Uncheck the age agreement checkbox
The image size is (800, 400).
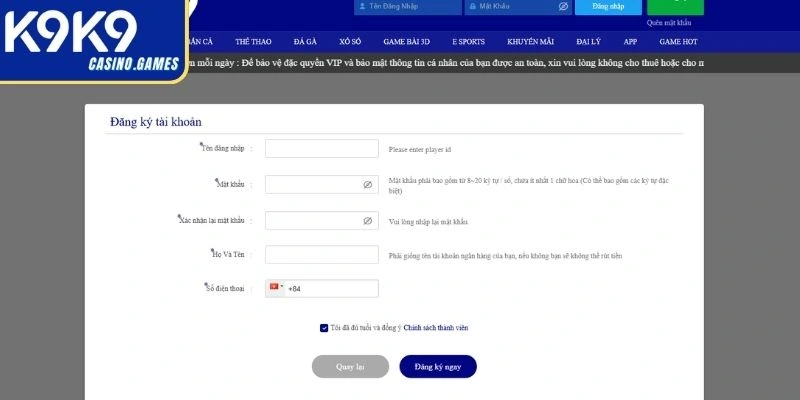(324, 328)
